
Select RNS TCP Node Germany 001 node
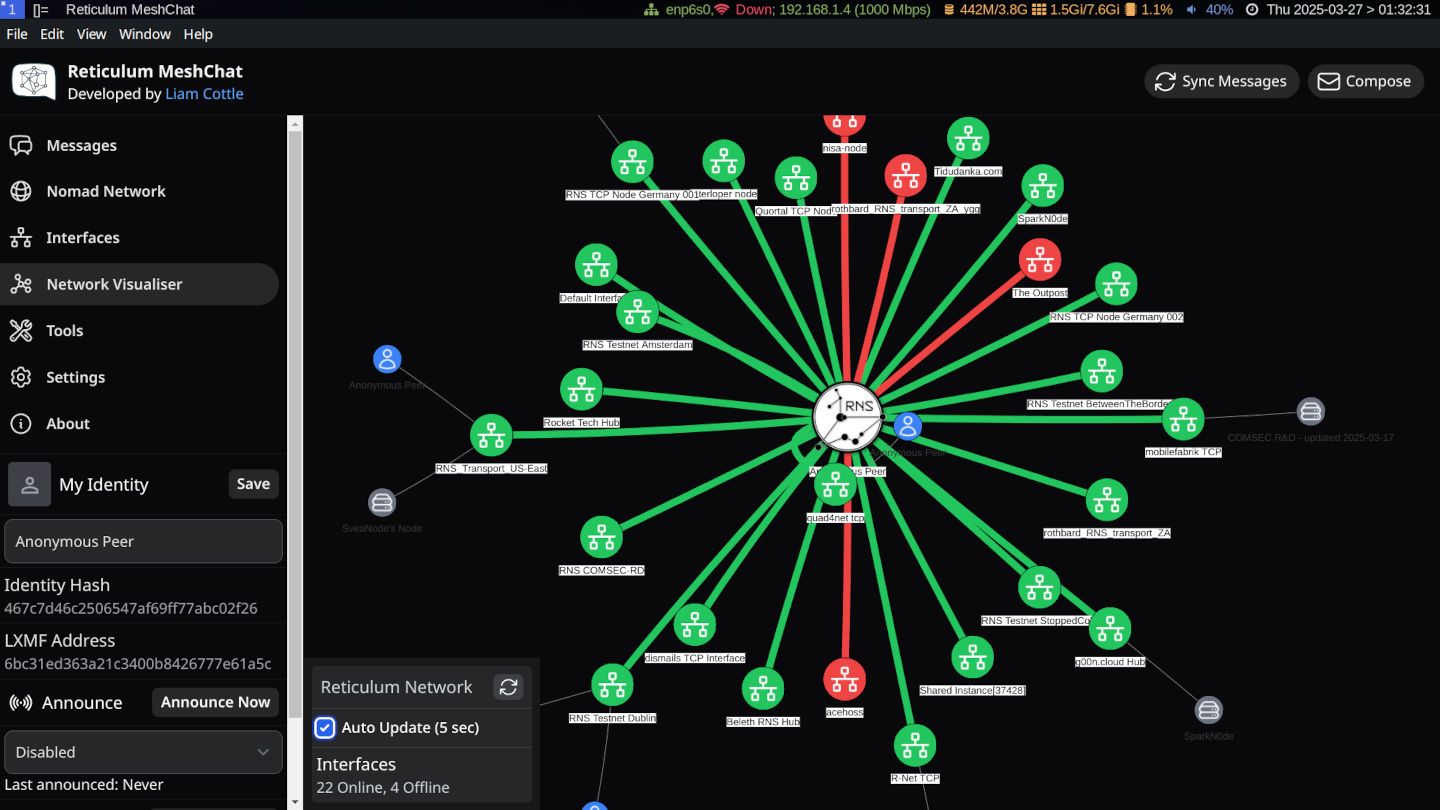tap(632, 162)
